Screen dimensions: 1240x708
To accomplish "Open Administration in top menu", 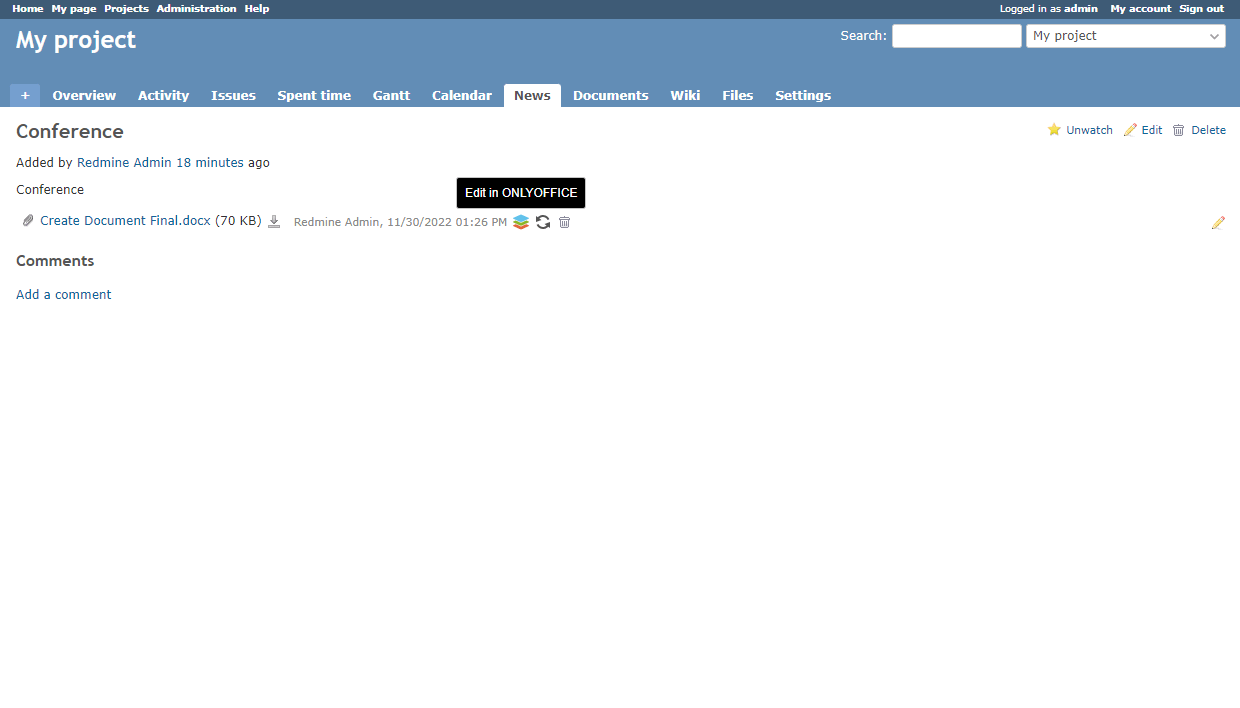I will 196,9.
